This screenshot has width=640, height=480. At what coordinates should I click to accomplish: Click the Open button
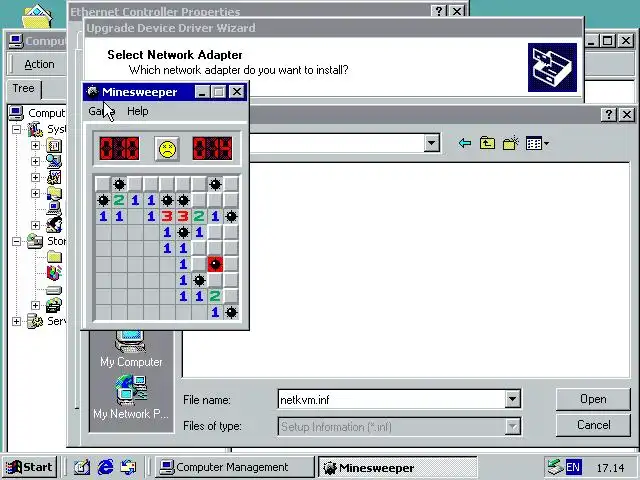pyautogui.click(x=593, y=399)
